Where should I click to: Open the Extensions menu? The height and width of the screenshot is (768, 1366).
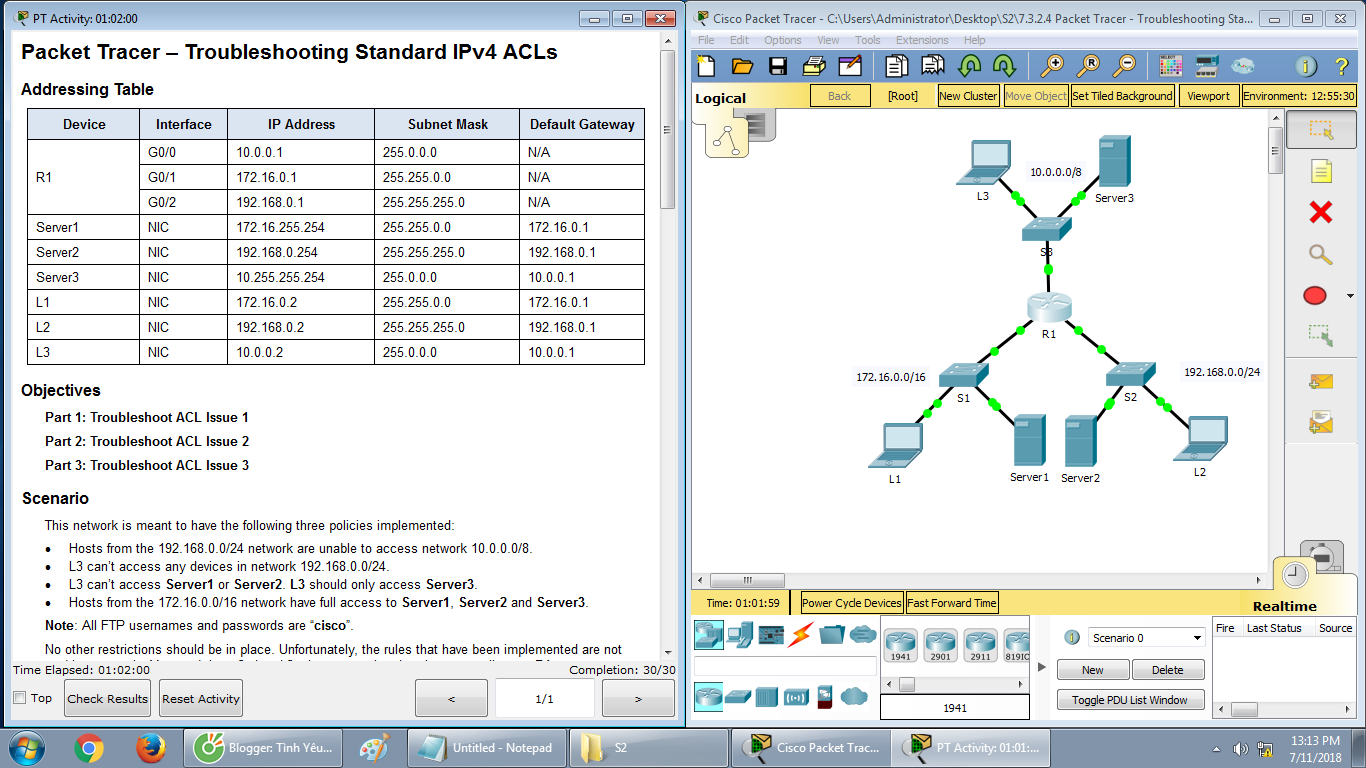[922, 40]
